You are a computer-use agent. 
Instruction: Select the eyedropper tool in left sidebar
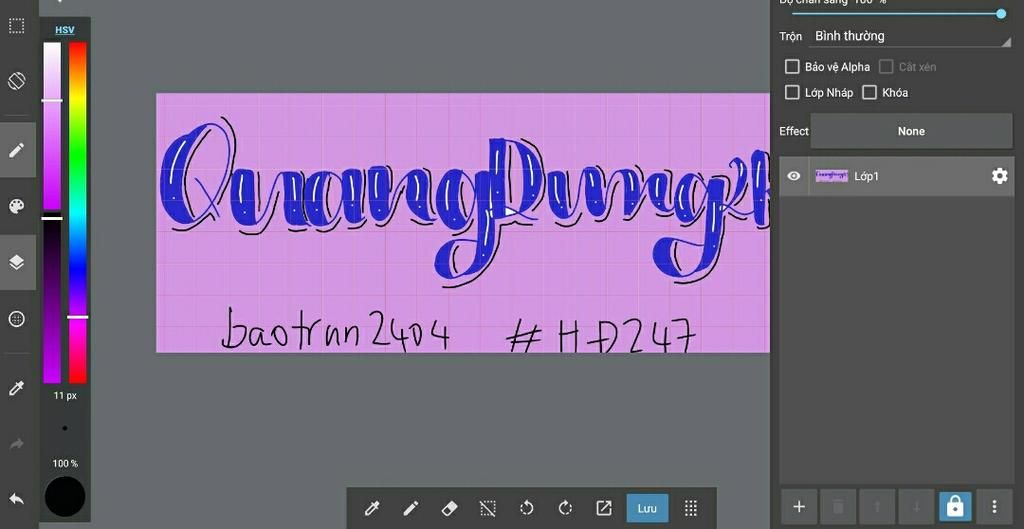click(x=16, y=389)
